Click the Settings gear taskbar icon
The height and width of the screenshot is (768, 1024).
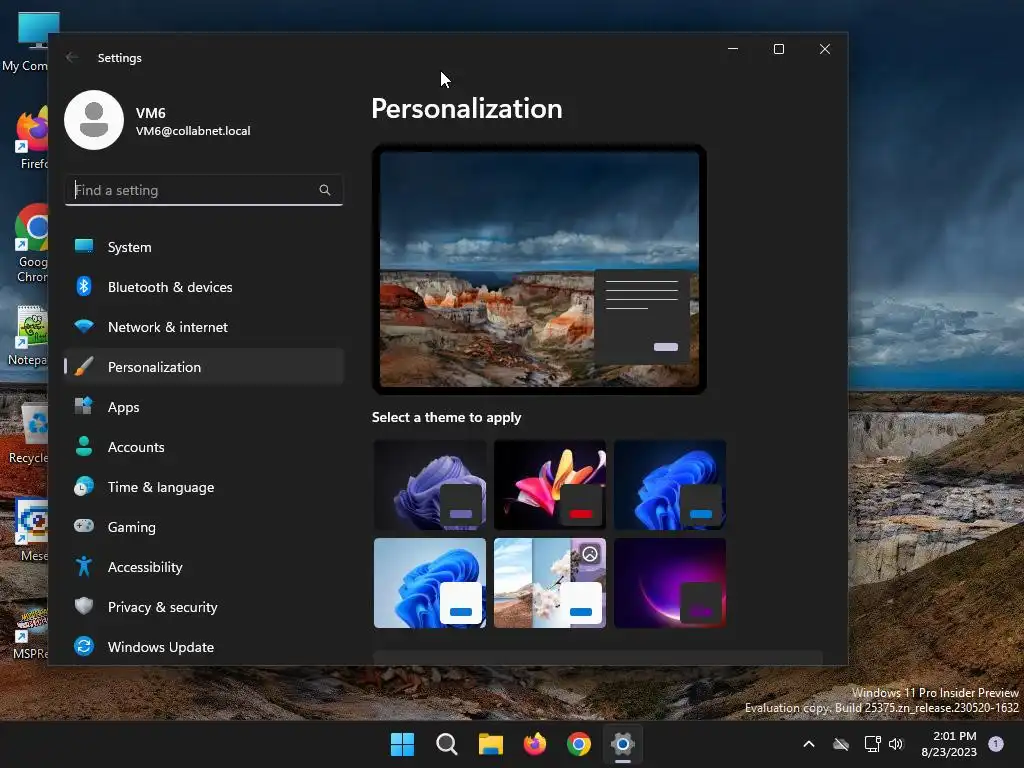pyautogui.click(x=623, y=744)
